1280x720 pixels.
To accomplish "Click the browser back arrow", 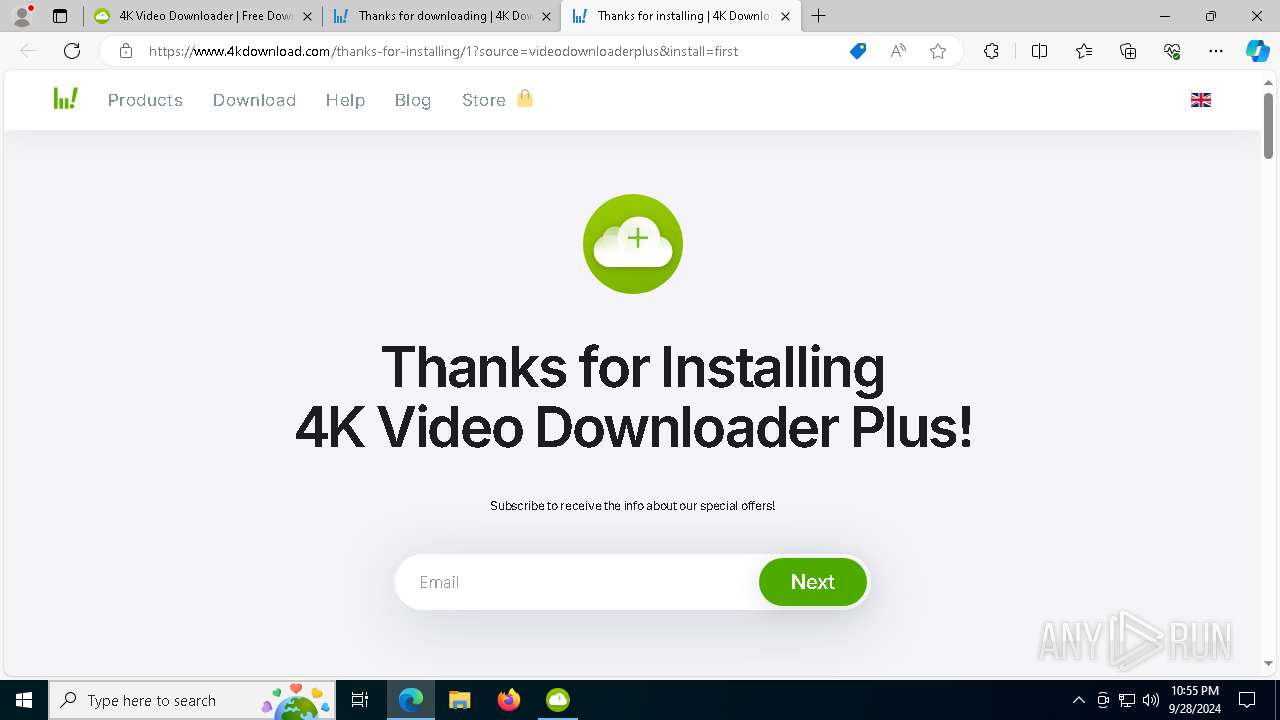I will coord(28,51).
